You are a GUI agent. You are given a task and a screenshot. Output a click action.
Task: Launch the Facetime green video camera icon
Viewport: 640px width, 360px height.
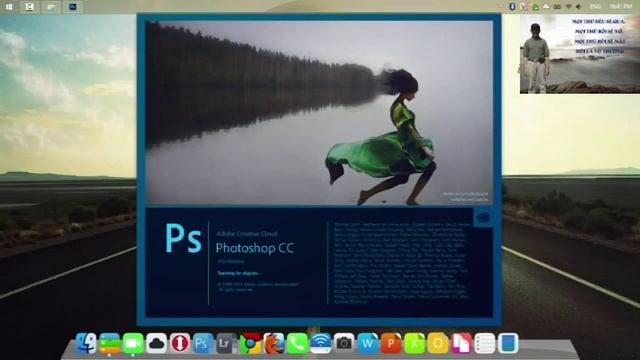[x=133, y=343]
